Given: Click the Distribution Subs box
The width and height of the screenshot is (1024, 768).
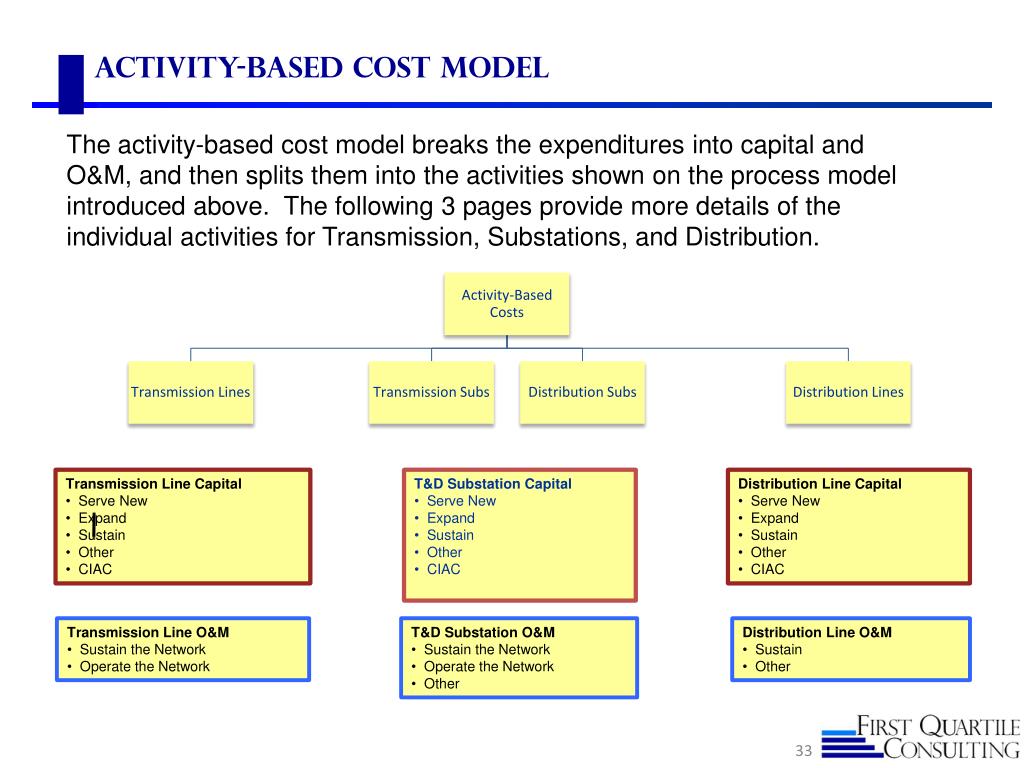Looking at the screenshot, I should (582, 392).
